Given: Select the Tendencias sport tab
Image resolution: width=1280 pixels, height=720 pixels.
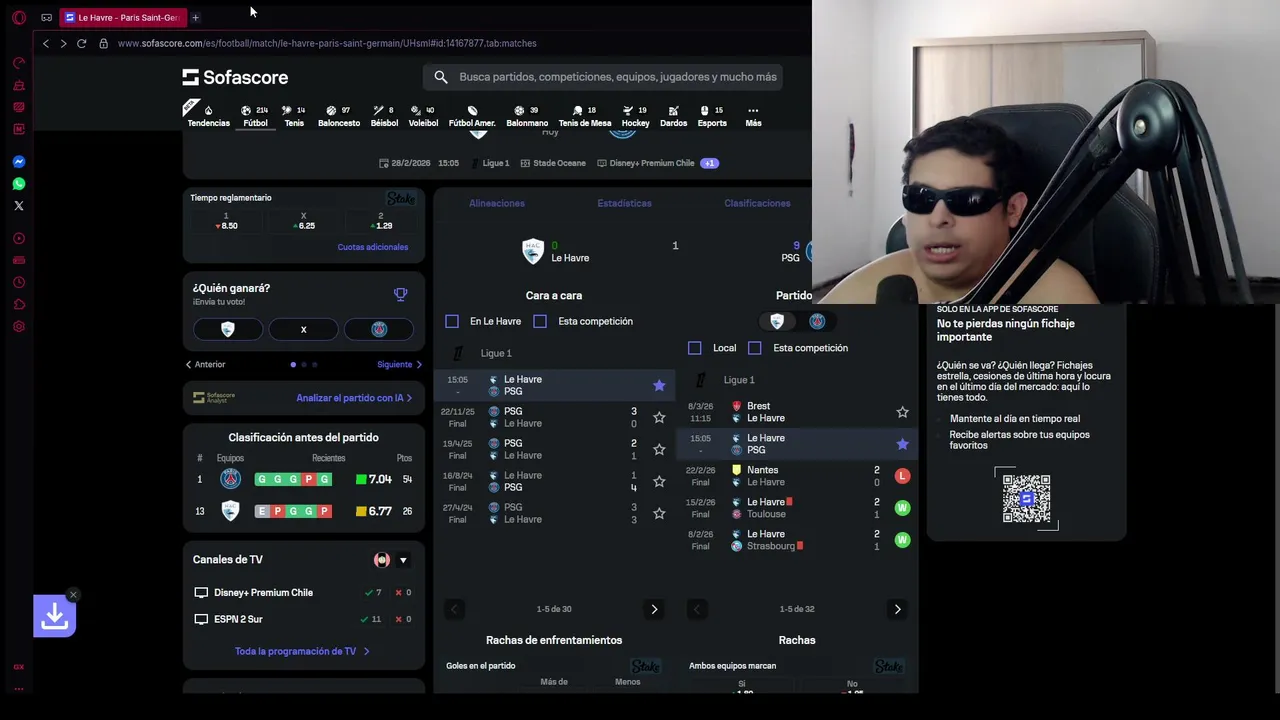Looking at the screenshot, I should click(x=208, y=116).
